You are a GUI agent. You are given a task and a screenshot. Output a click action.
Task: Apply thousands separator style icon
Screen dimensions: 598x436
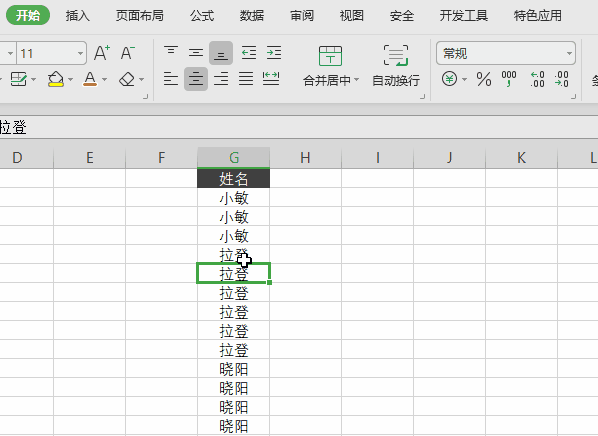tap(509, 79)
